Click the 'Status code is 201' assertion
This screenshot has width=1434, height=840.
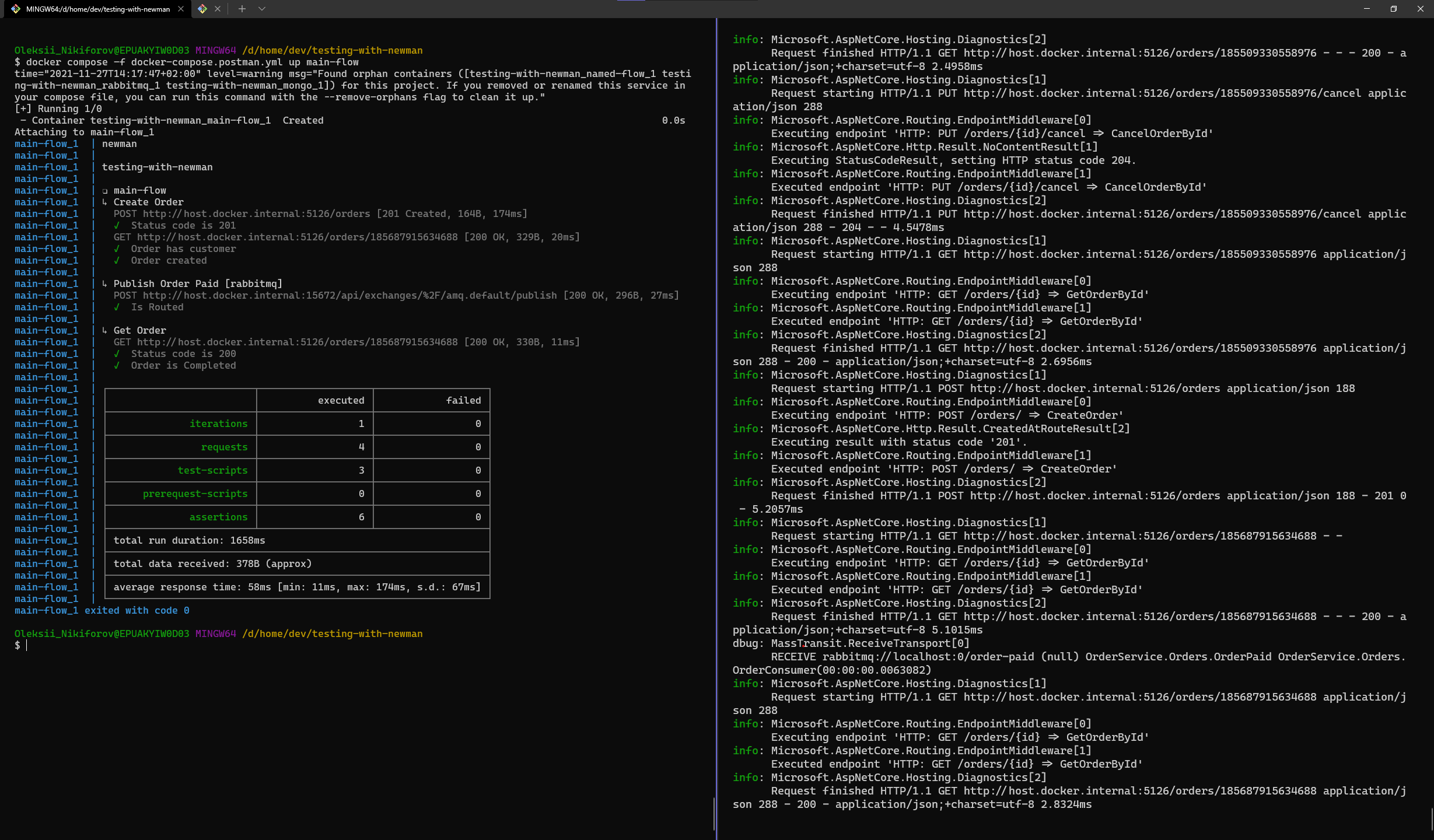coord(183,225)
